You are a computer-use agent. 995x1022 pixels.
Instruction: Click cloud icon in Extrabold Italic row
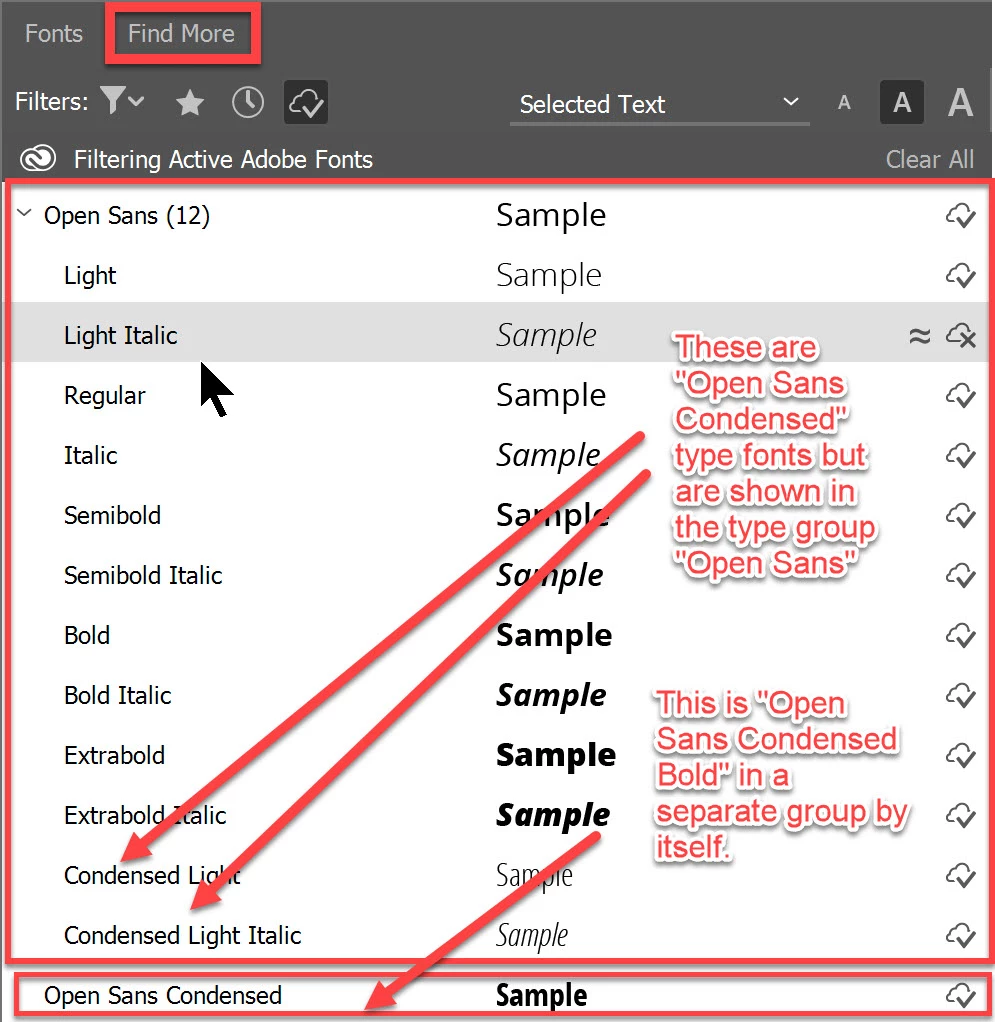[960, 815]
